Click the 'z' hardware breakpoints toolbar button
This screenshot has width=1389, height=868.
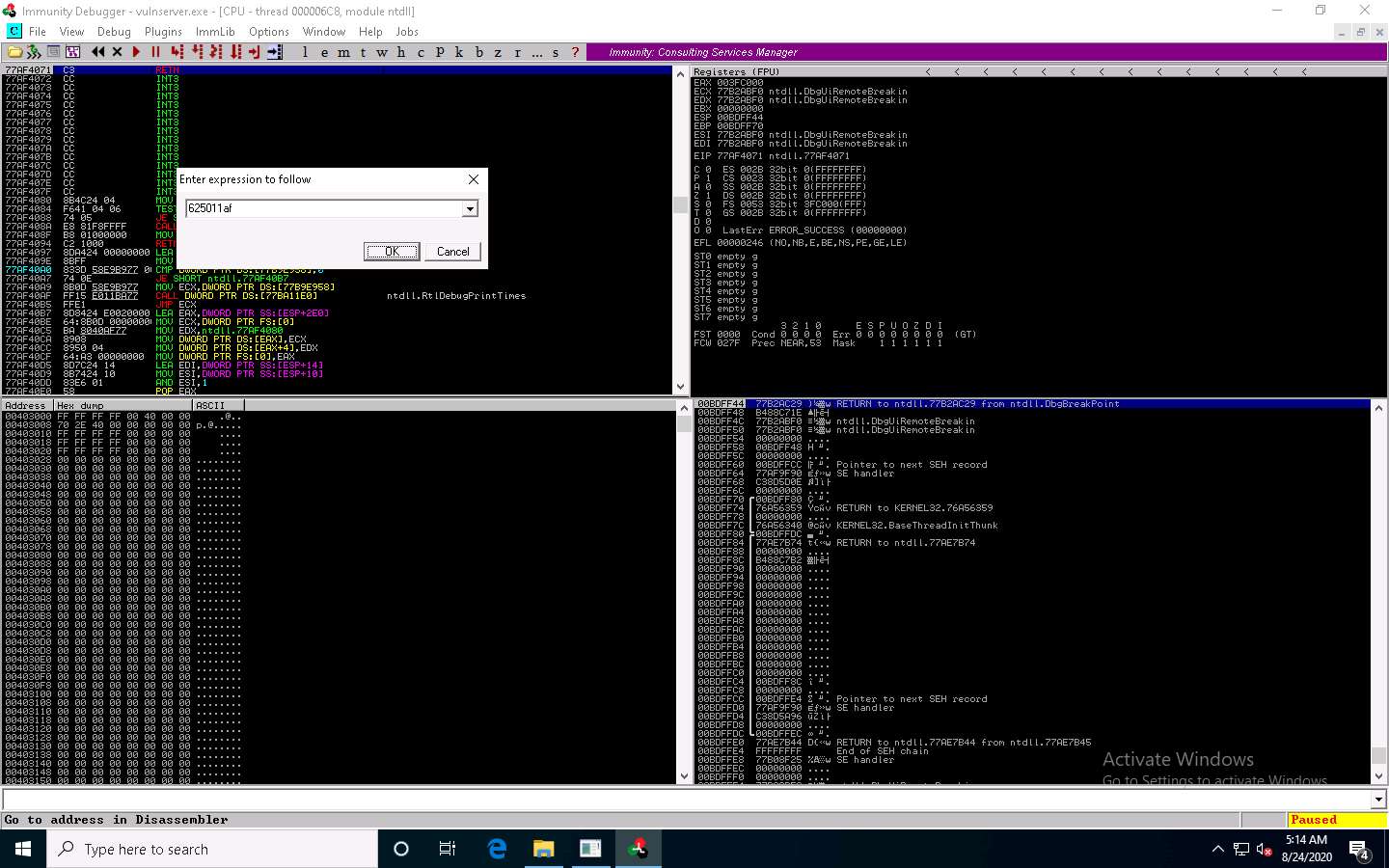[x=498, y=52]
